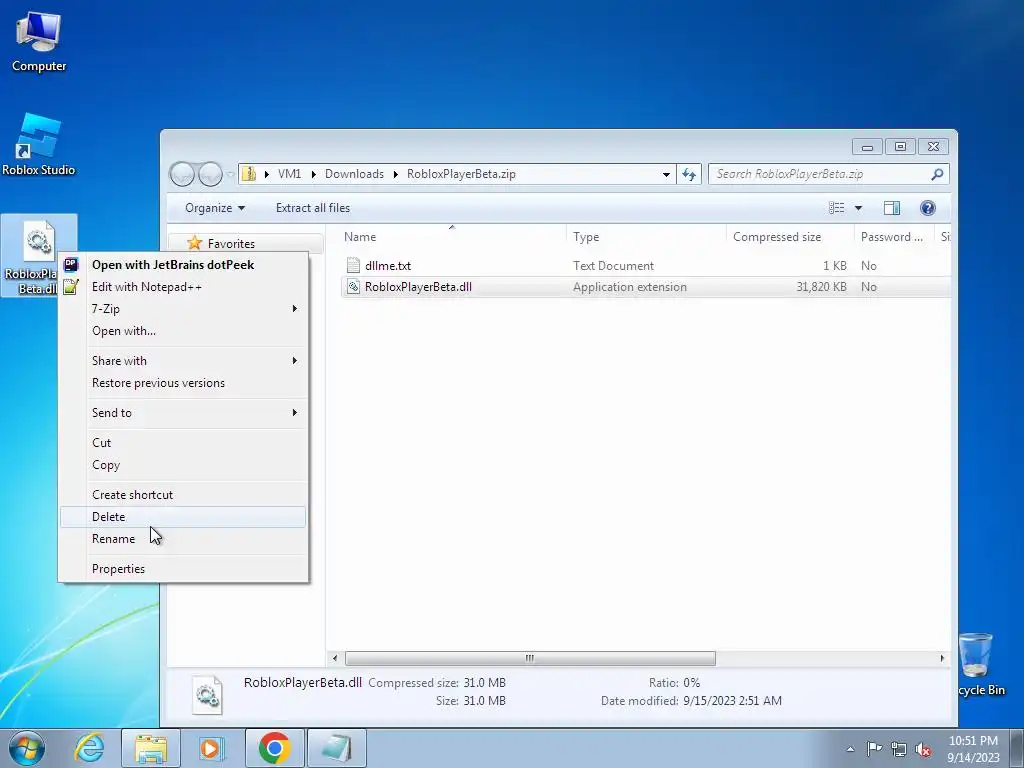
Task: Expand VM1 path arrow in address bar
Action: [x=313, y=174]
